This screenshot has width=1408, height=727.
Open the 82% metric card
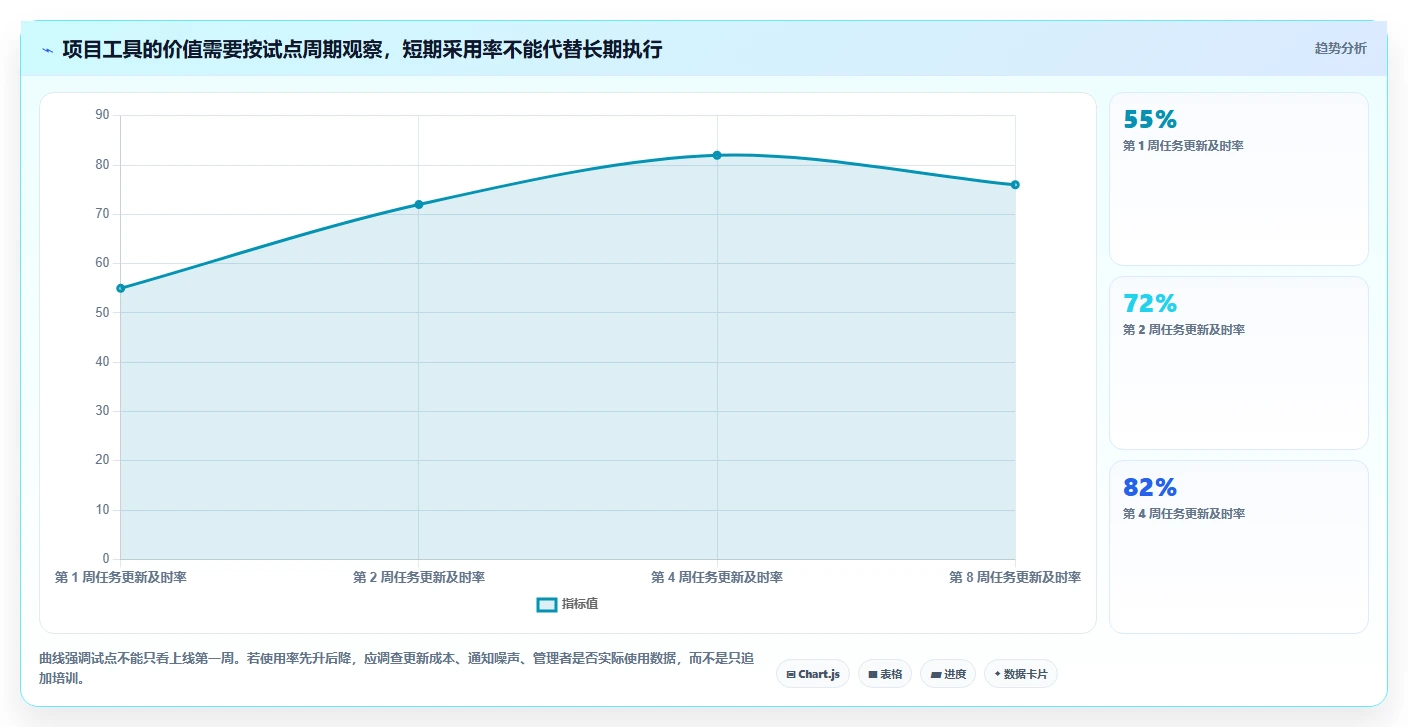1239,547
